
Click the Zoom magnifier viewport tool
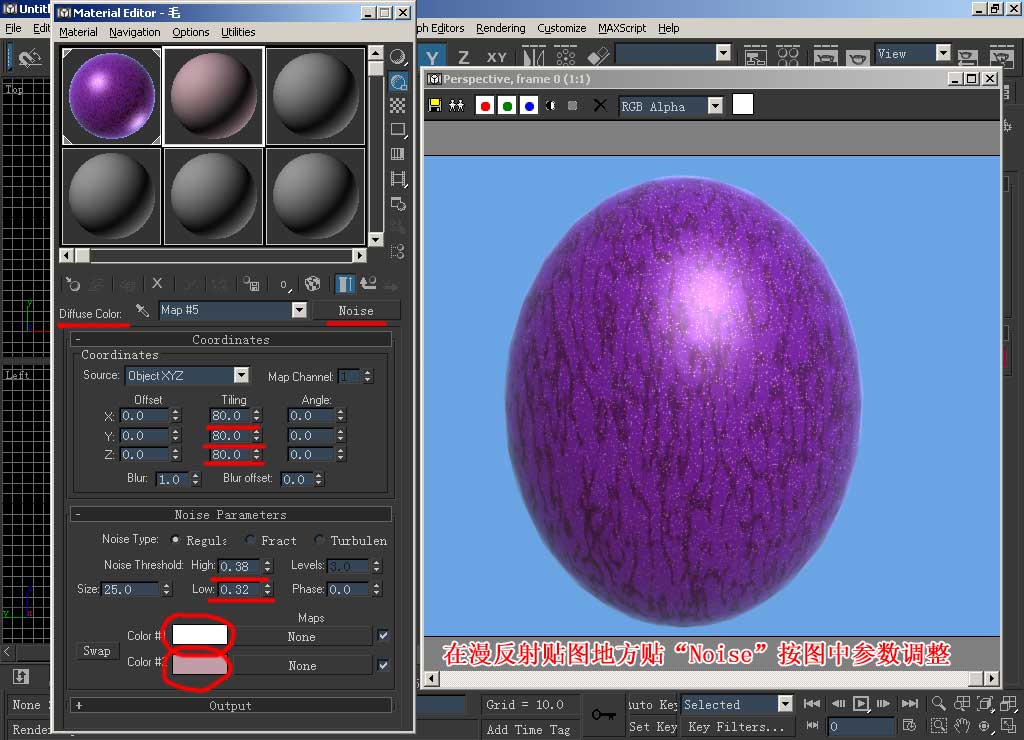click(938, 703)
